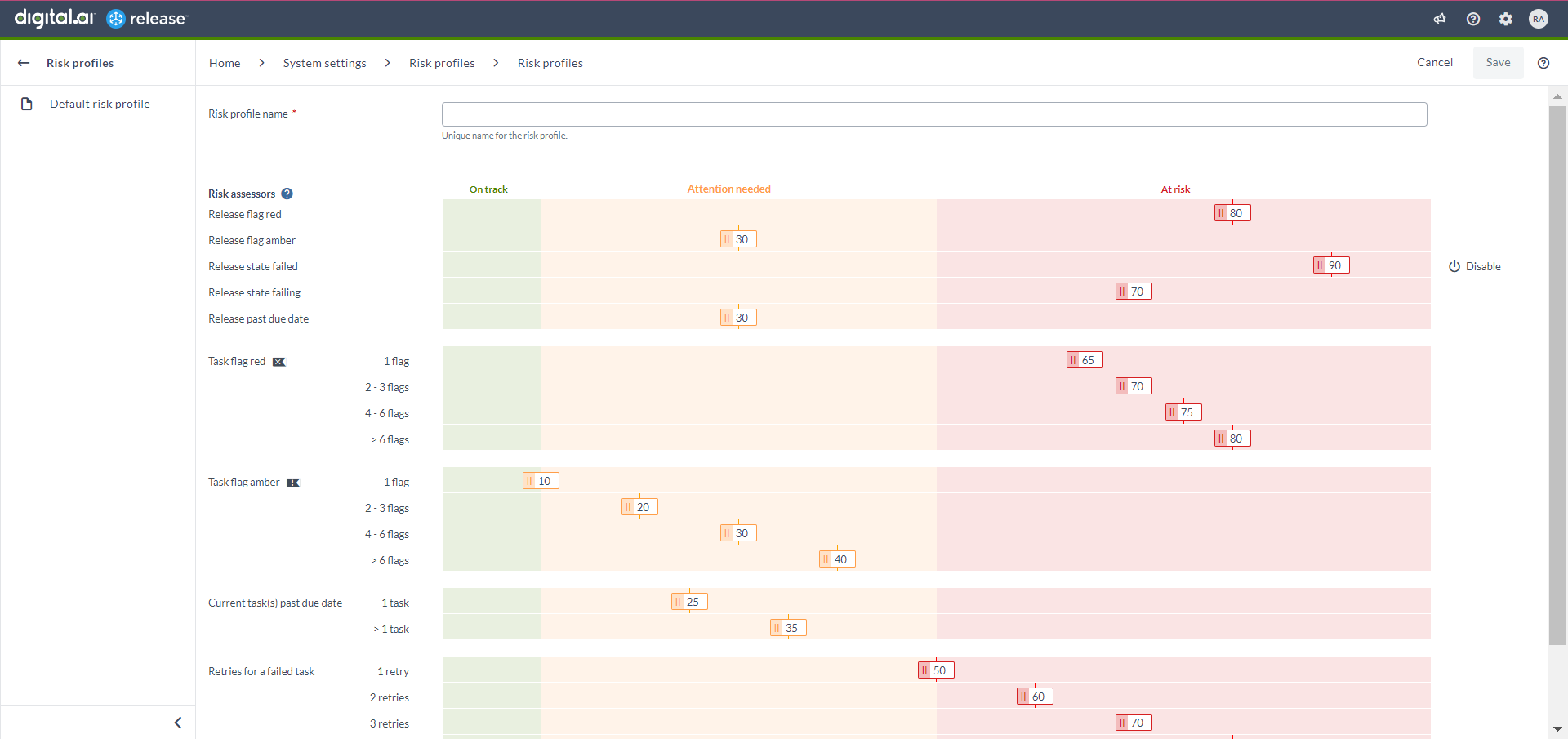Click the Task flag red 1 flag slider
Viewport: 1568px width, 739px height.
pos(1085,360)
